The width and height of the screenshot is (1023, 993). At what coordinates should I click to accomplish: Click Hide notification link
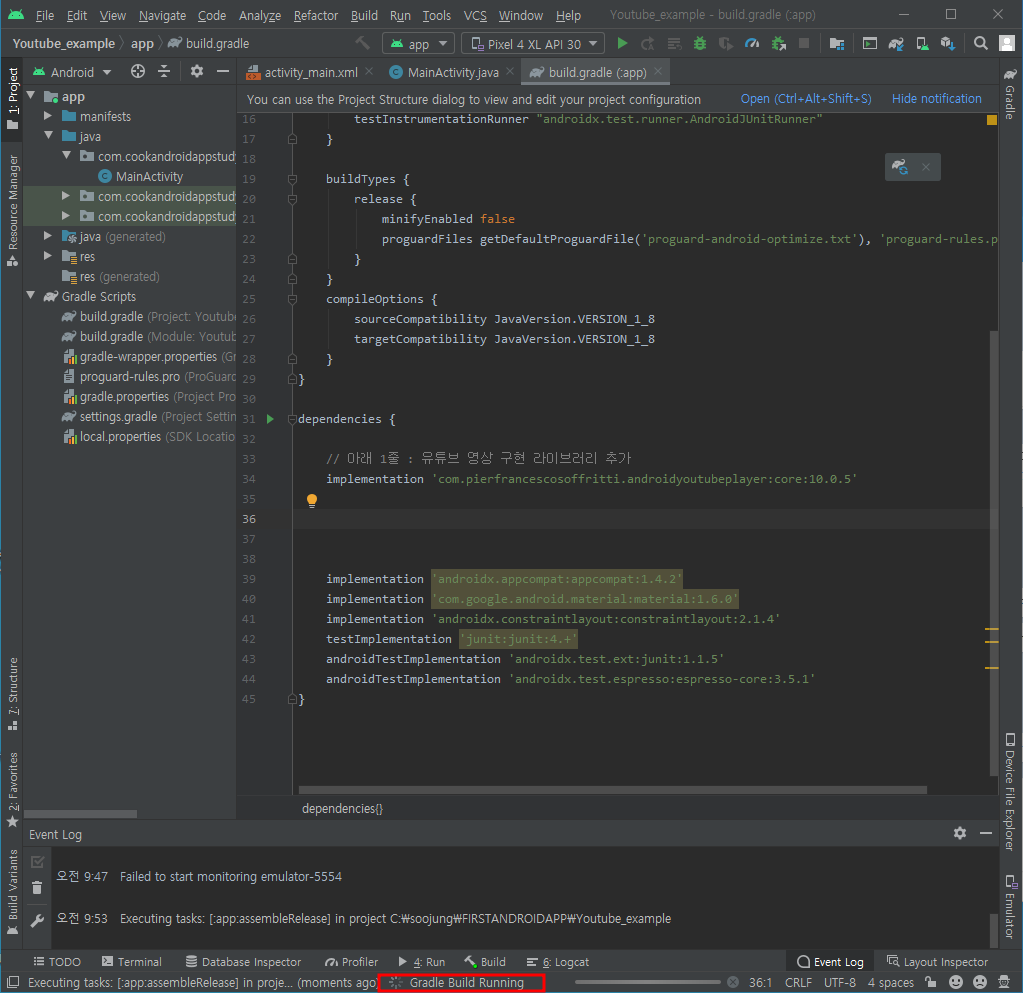[x=936, y=99]
